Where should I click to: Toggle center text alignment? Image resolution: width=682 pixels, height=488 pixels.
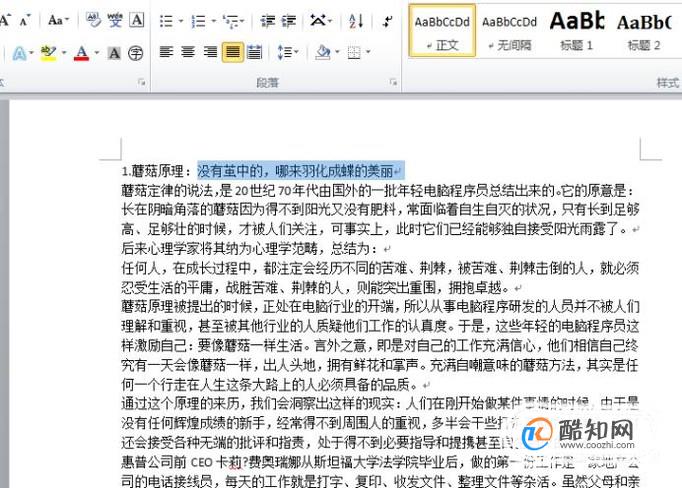coord(188,53)
